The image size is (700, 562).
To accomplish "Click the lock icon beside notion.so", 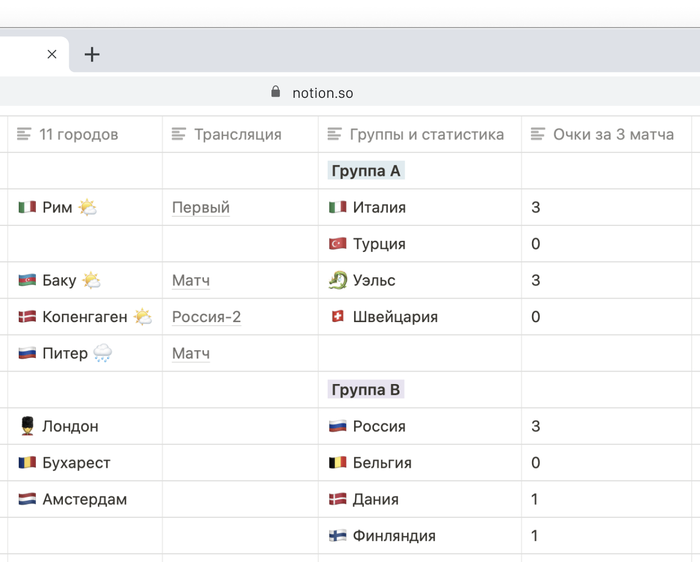I will click(276, 92).
